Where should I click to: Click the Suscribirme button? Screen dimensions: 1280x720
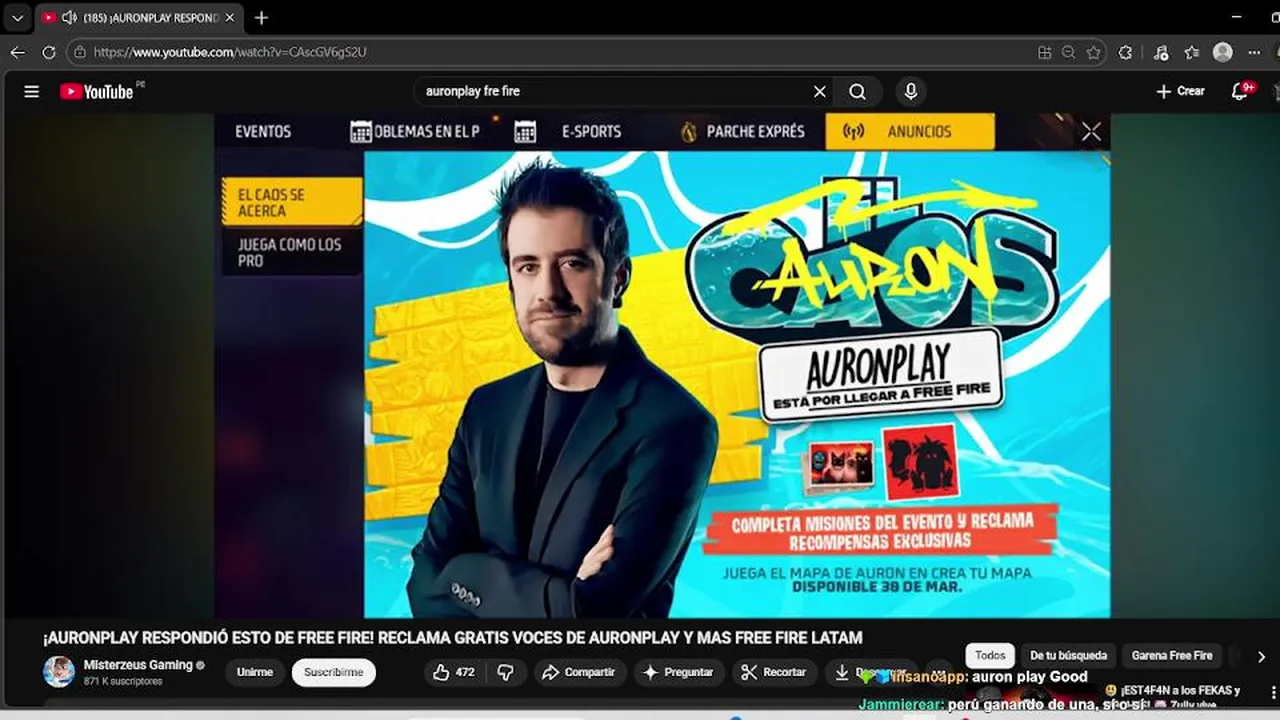(x=334, y=672)
